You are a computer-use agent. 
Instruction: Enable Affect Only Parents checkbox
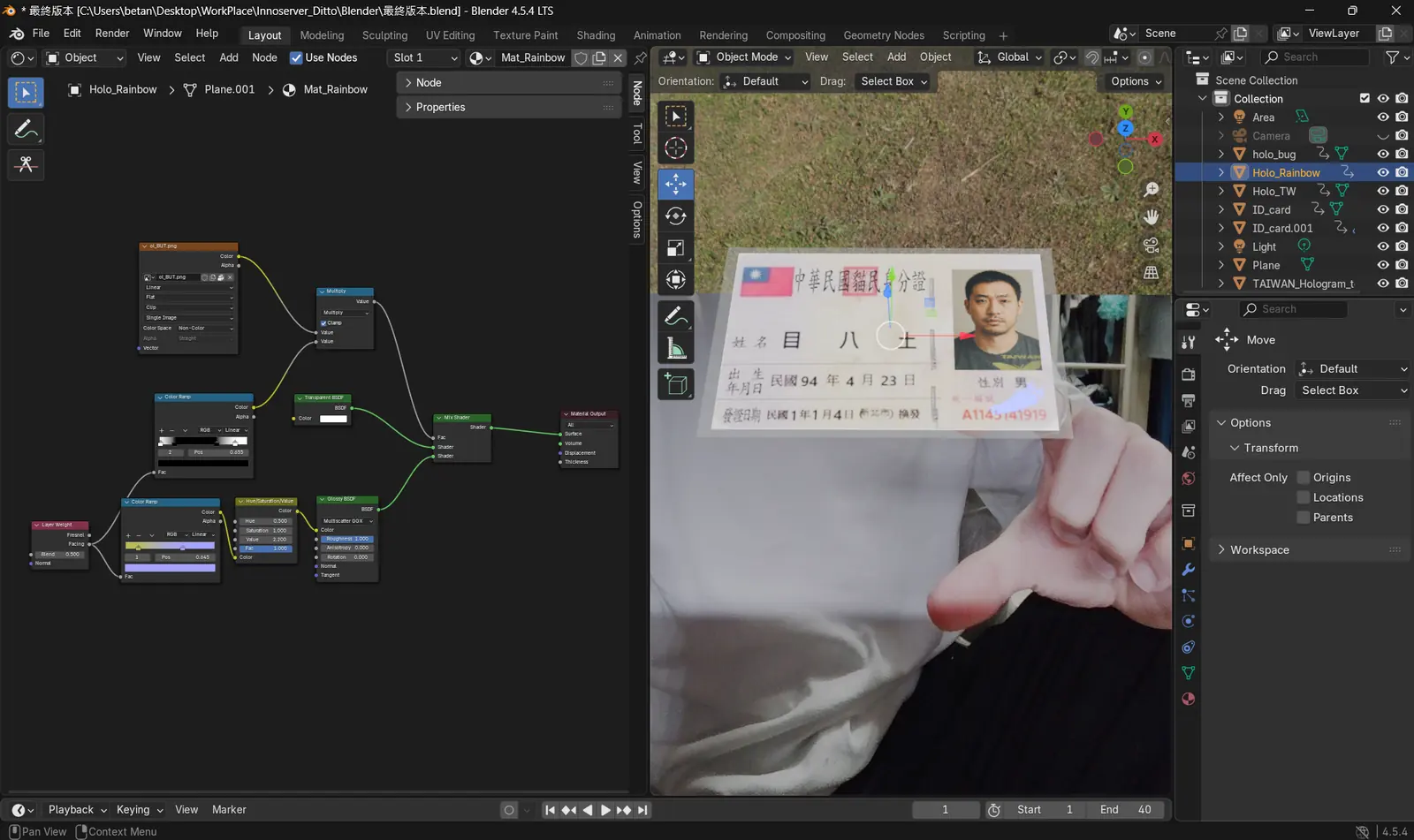(1303, 518)
